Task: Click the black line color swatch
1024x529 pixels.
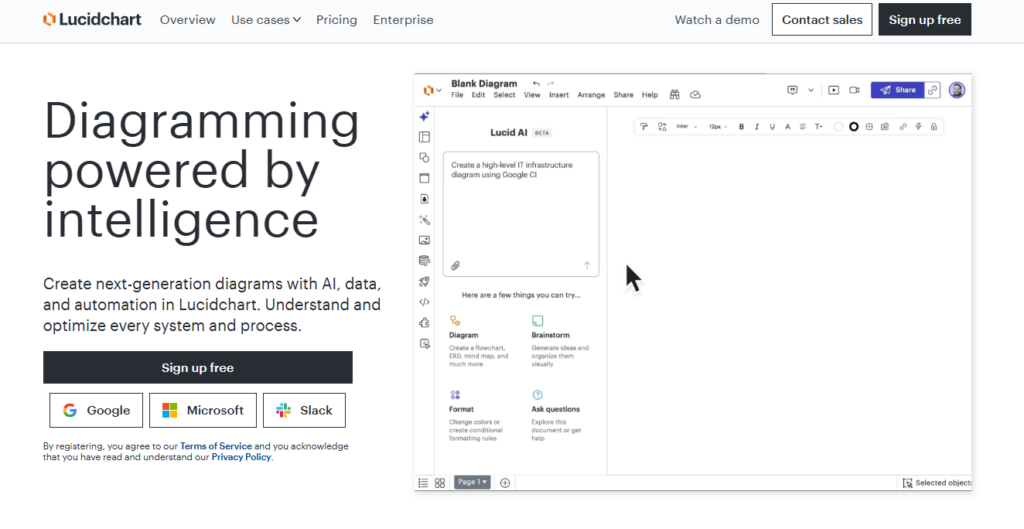Action: tap(854, 127)
